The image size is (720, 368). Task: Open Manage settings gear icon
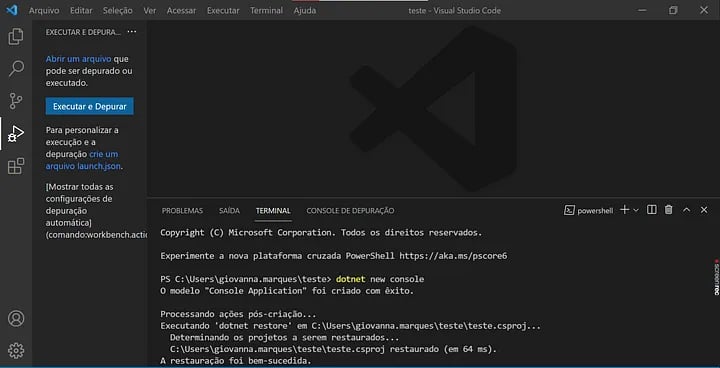[16, 351]
